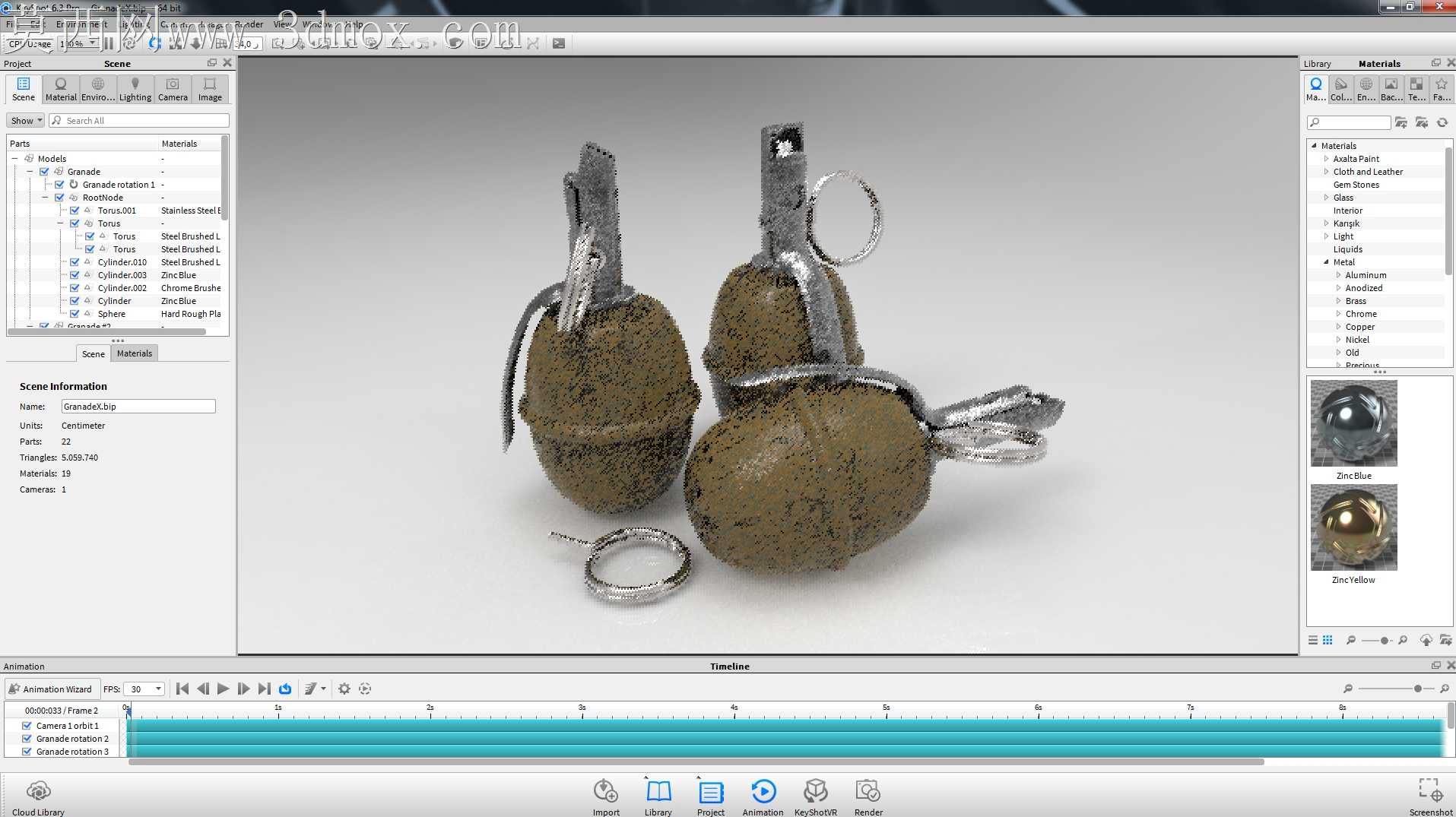
Task: Switch to the Lighting tab in Project
Action: [x=135, y=89]
